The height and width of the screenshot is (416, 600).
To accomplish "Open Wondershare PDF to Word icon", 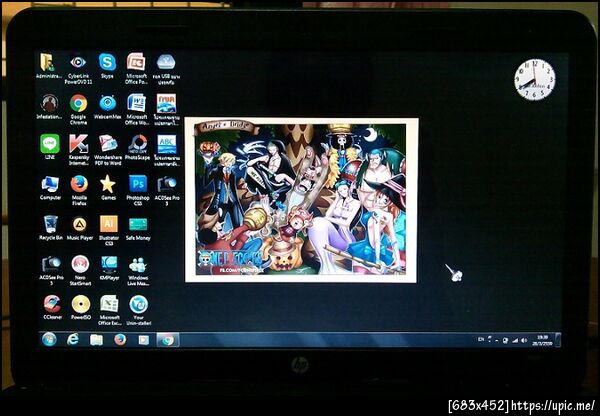I will (108, 149).
